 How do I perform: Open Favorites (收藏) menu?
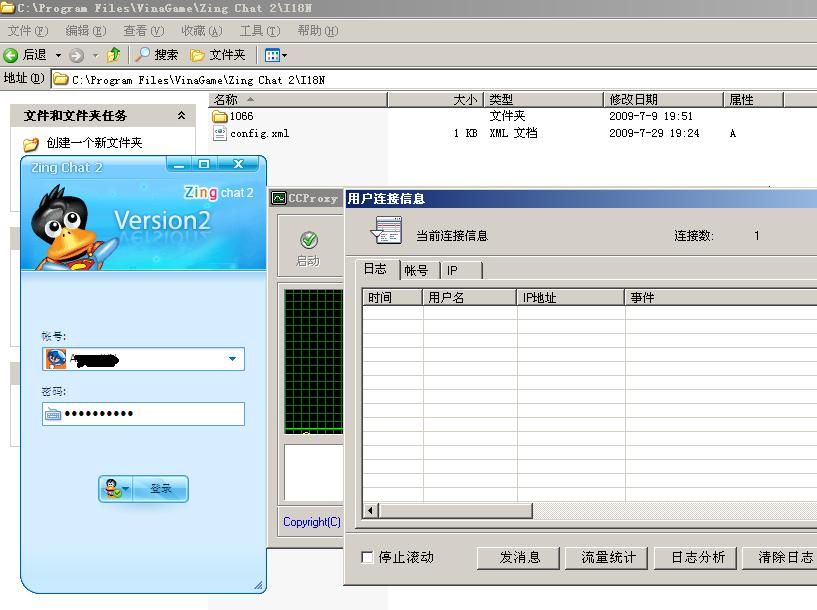(202, 31)
